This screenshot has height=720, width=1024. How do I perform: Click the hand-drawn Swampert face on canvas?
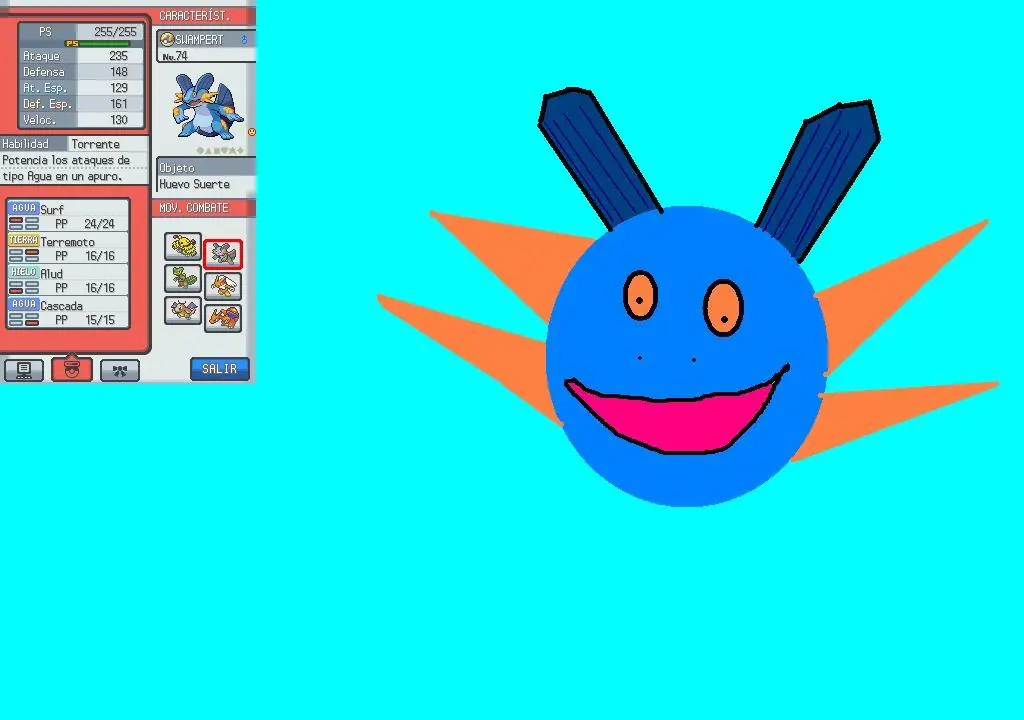click(687, 356)
